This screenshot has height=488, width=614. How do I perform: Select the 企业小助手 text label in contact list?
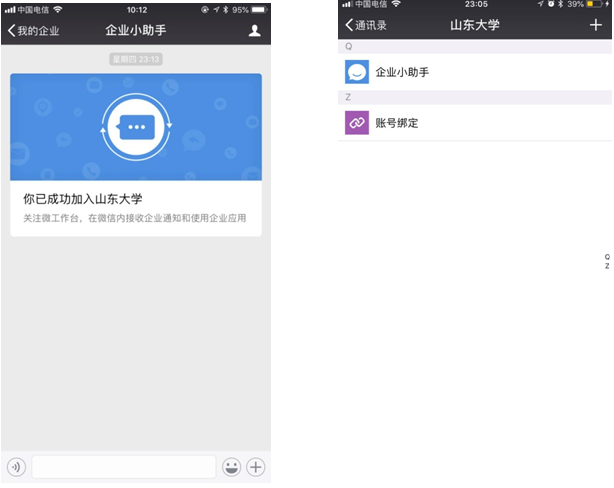click(402, 72)
